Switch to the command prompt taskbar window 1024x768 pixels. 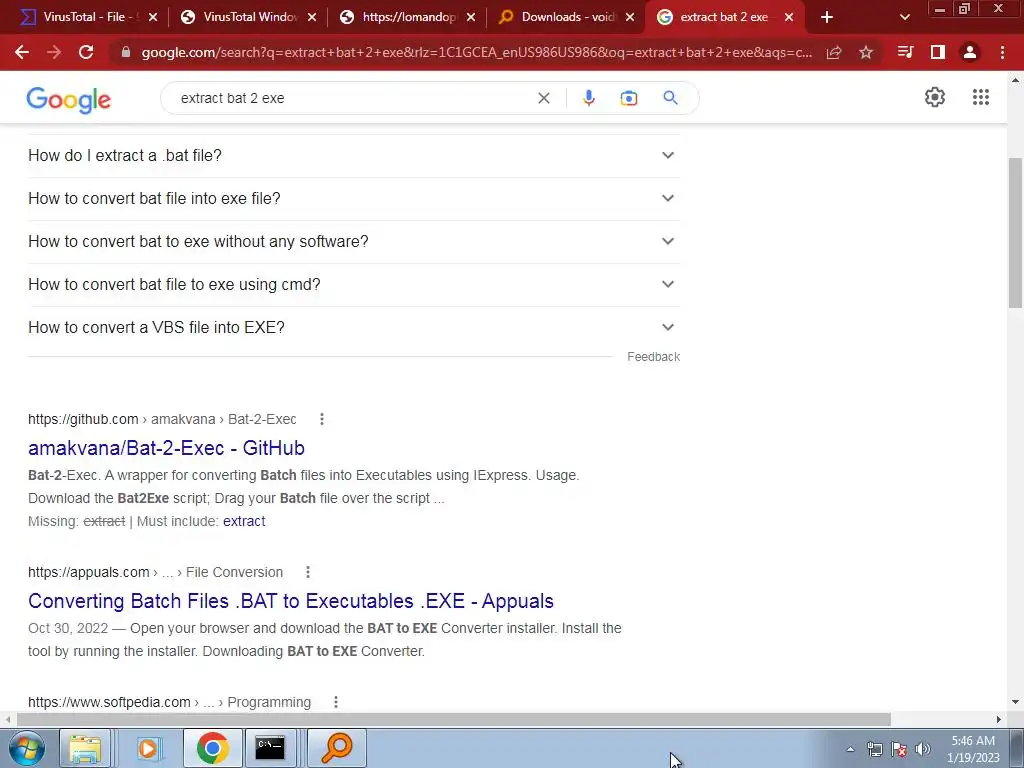(x=270, y=748)
